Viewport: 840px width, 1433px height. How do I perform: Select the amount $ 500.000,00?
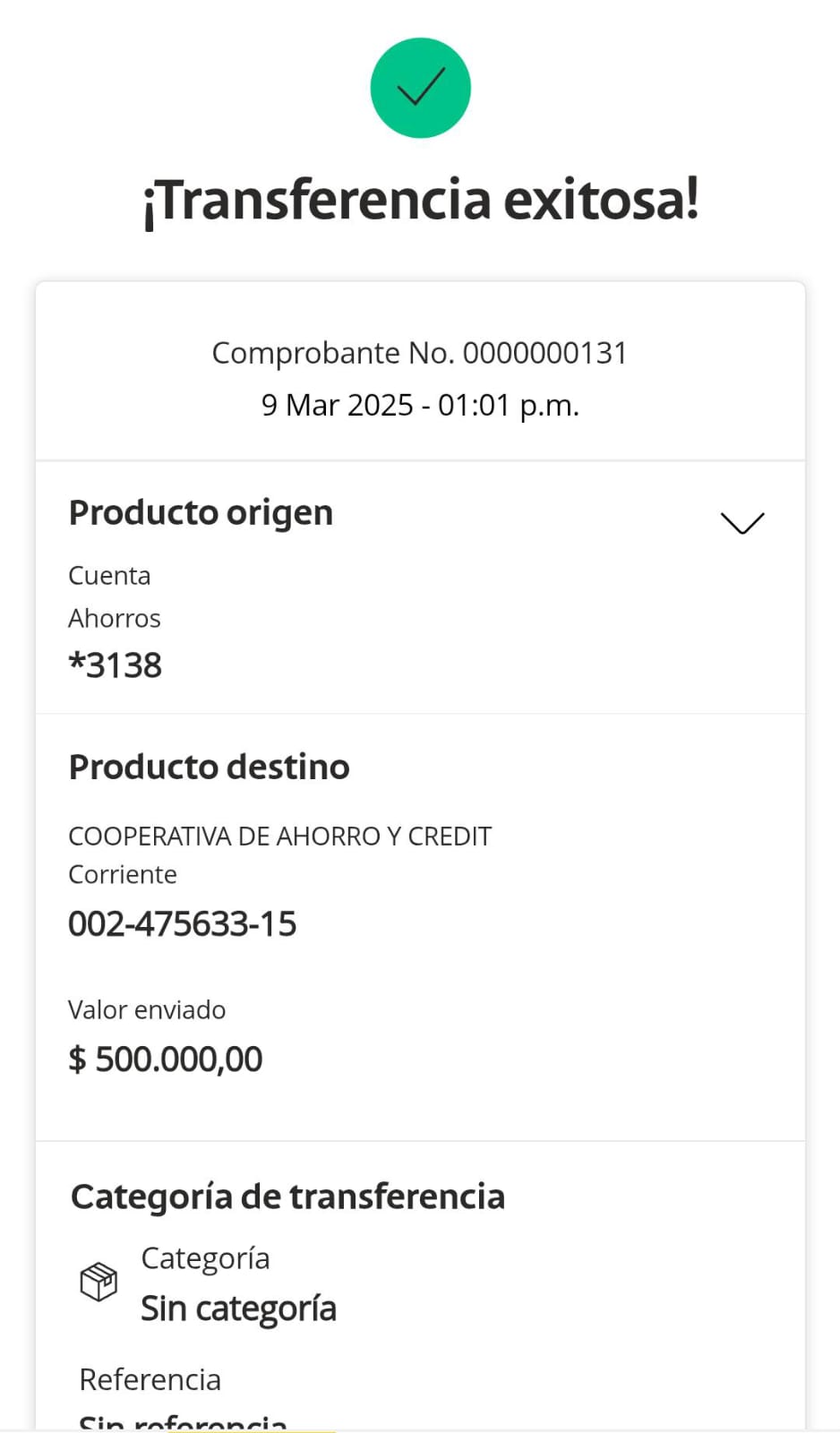point(166,1059)
